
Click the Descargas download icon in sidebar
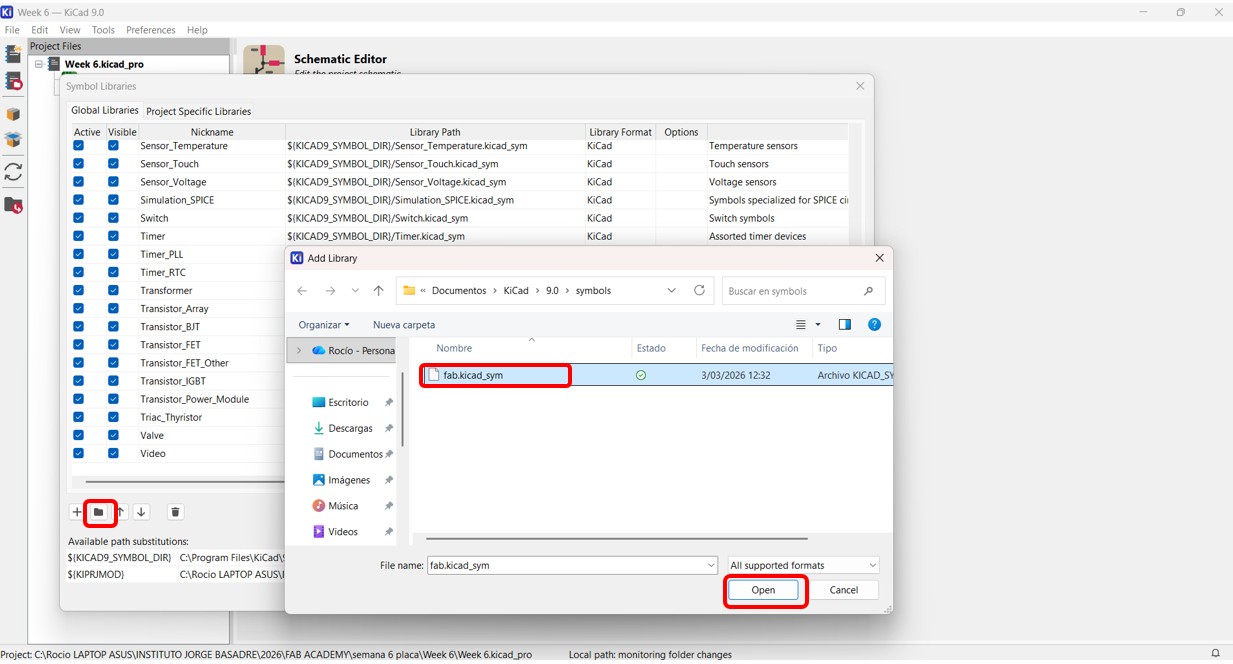(319, 428)
